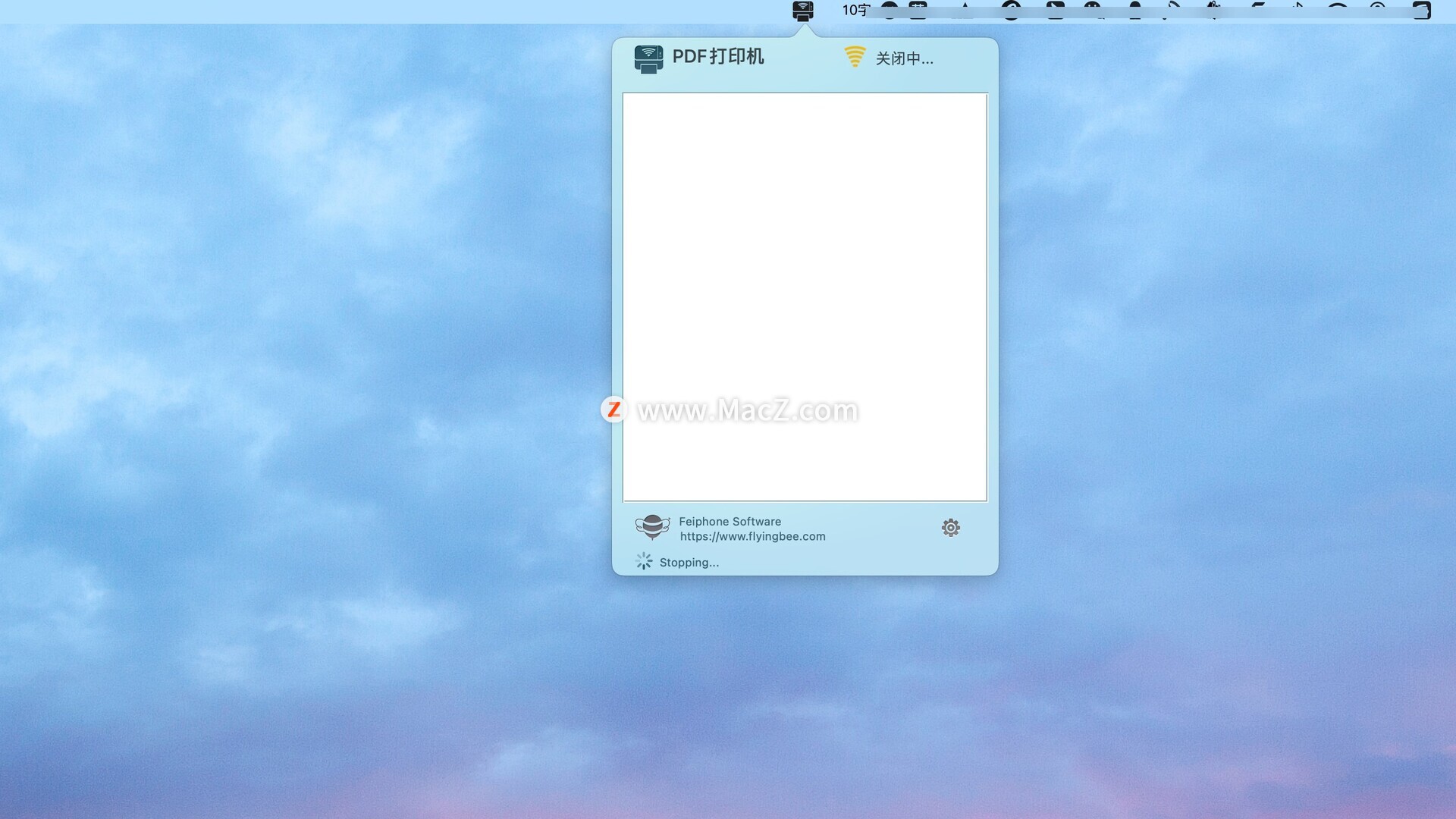
Task: Click the popup's arrow pointer below menu bar
Action: pos(805,32)
